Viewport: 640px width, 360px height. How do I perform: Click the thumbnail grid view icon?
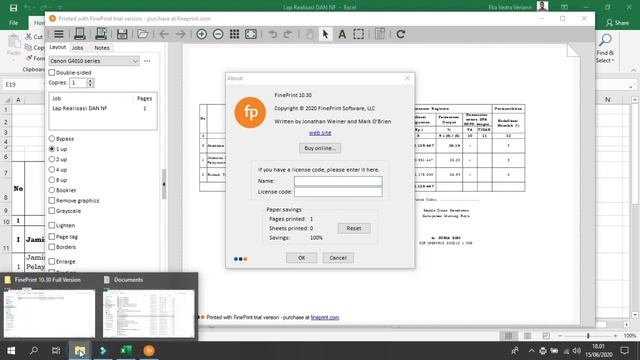[x=234, y=34]
